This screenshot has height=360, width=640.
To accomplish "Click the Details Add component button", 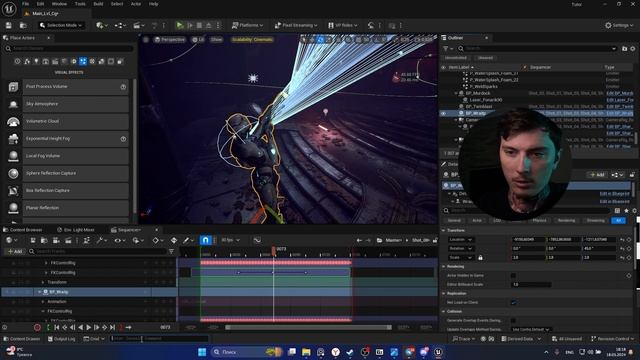I will click(x=598, y=175).
